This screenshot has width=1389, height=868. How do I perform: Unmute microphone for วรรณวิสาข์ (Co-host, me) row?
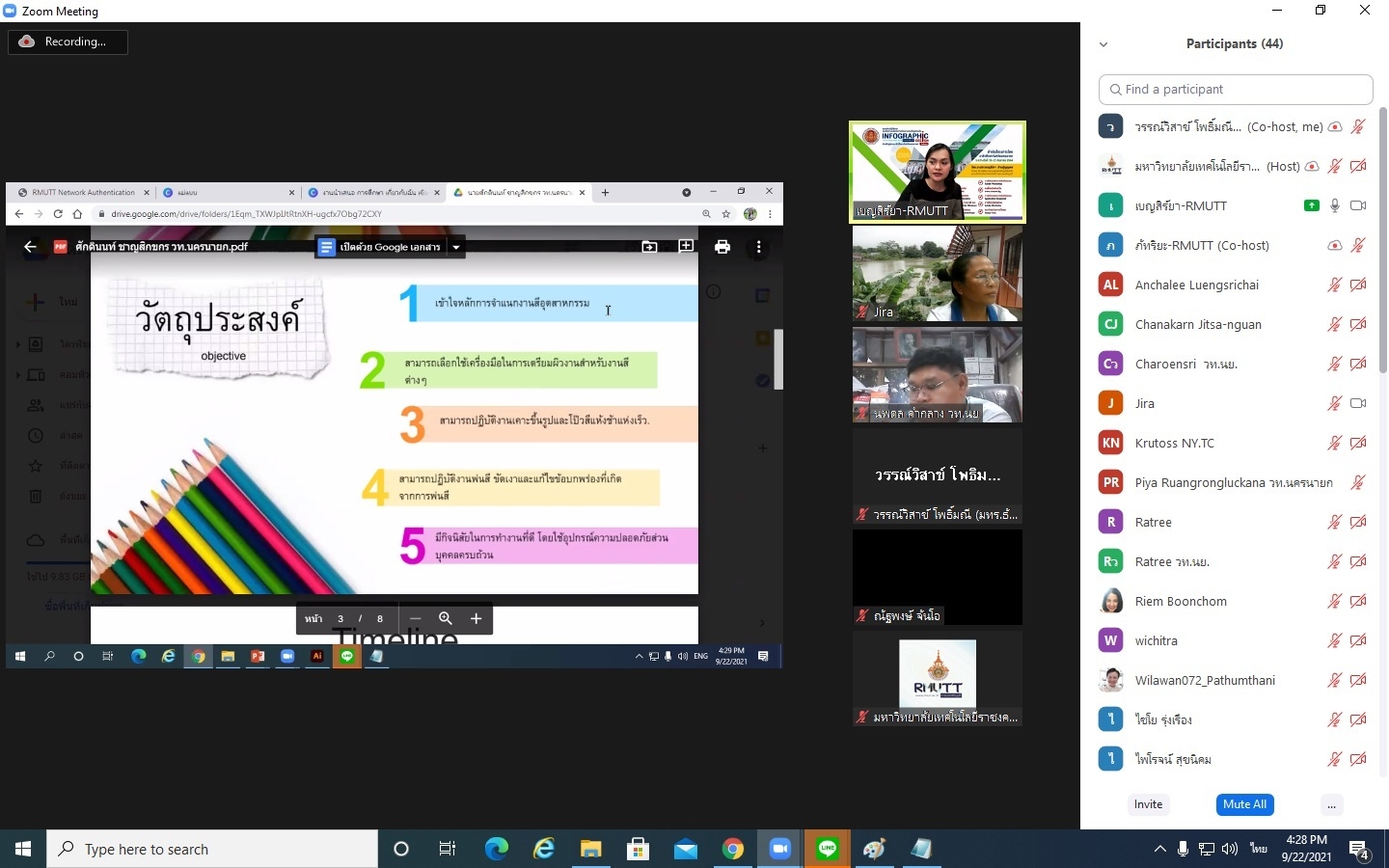tap(1358, 126)
